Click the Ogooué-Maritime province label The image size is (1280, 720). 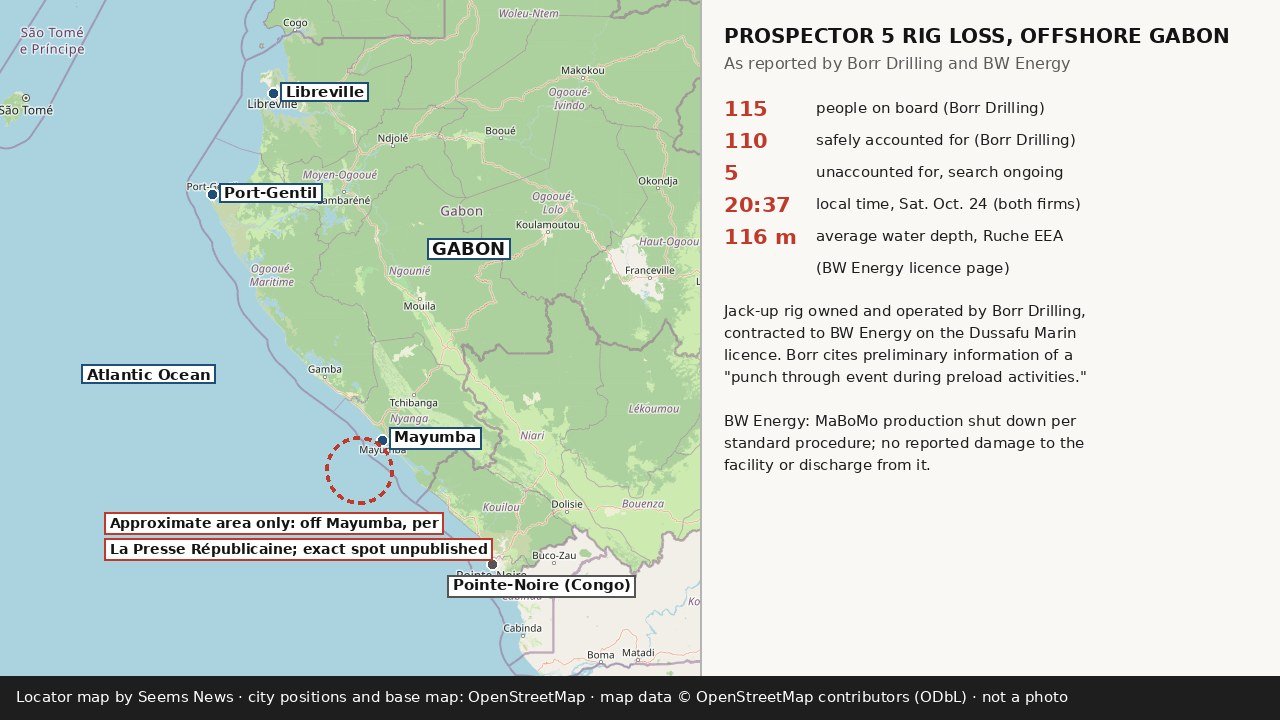click(x=272, y=275)
